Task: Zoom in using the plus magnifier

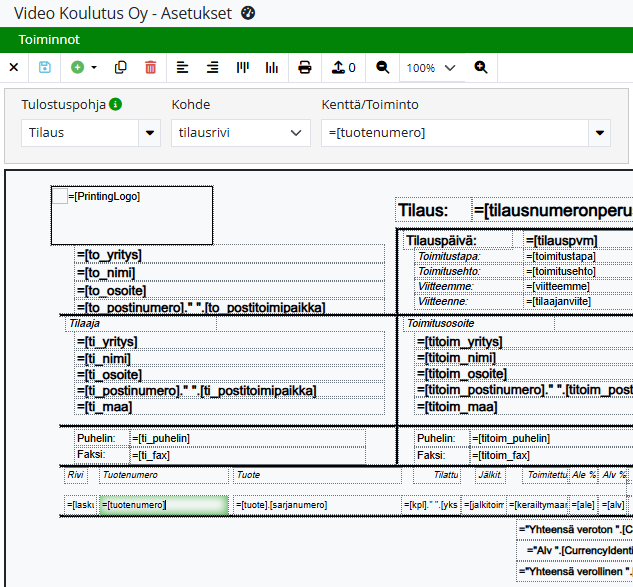Action: point(481,68)
